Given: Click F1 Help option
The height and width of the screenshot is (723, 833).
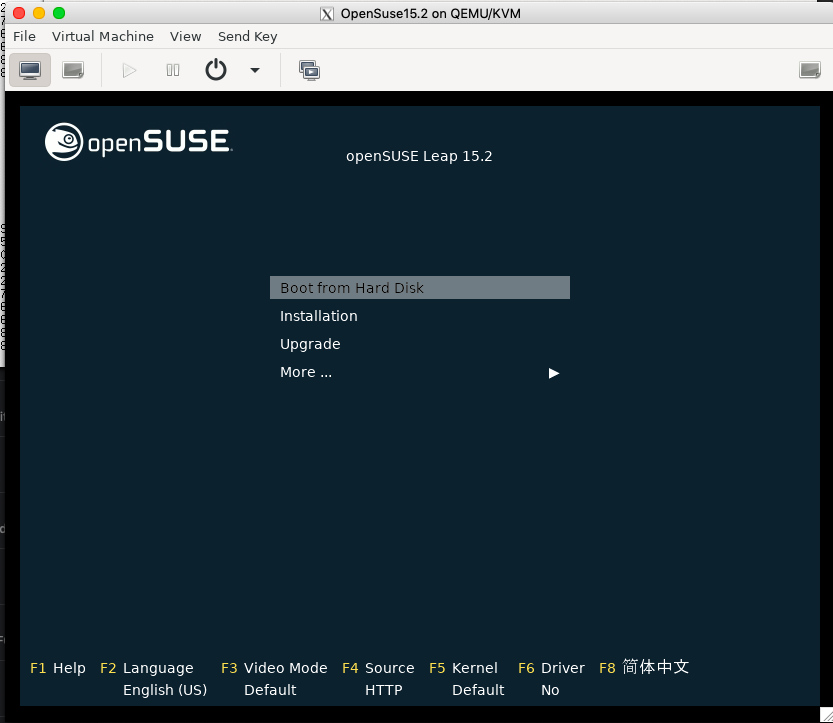Looking at the screenshot, I should (x=57, y=668).
